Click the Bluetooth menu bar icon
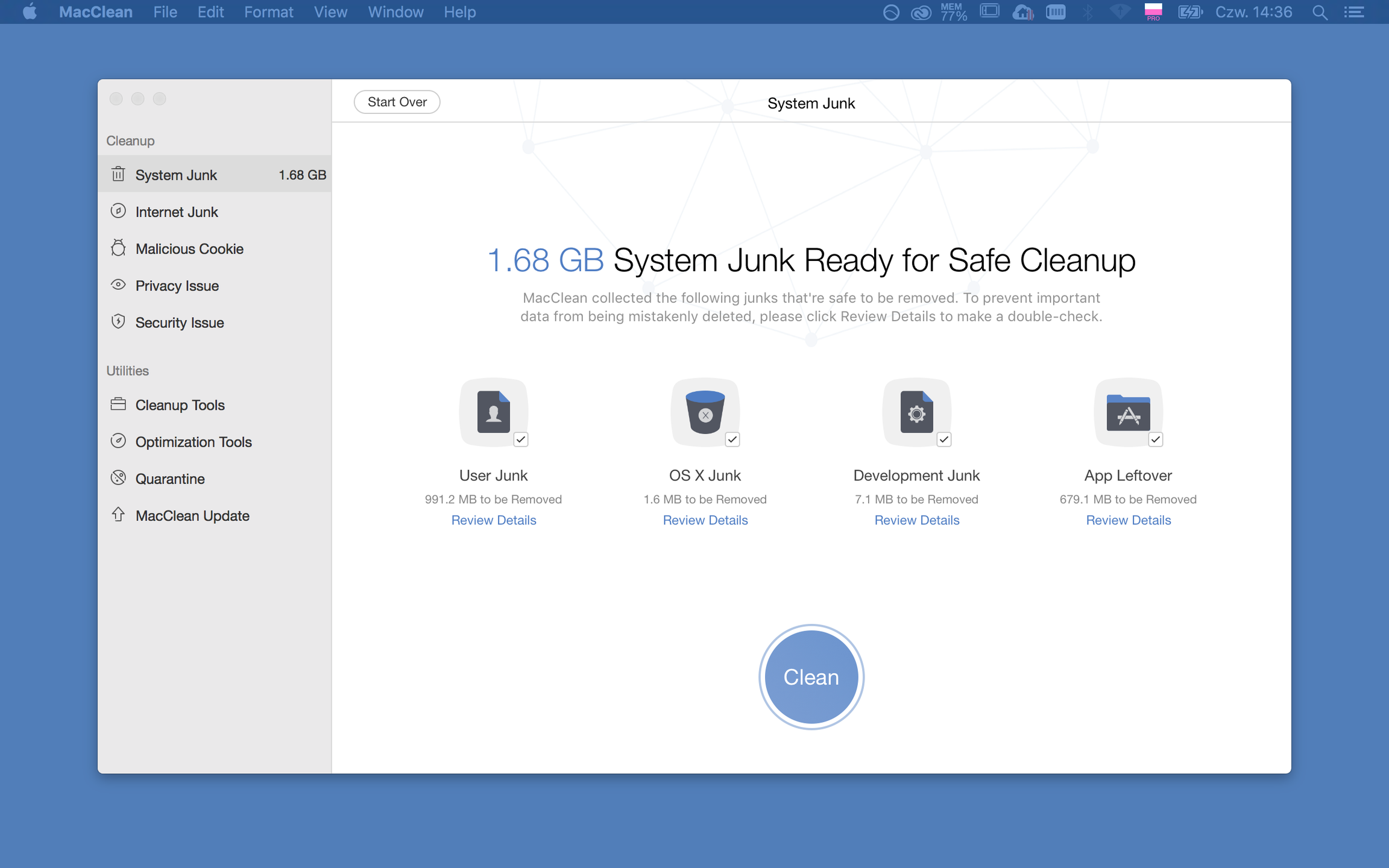1389x868 pixels. tap(1088, 12)
